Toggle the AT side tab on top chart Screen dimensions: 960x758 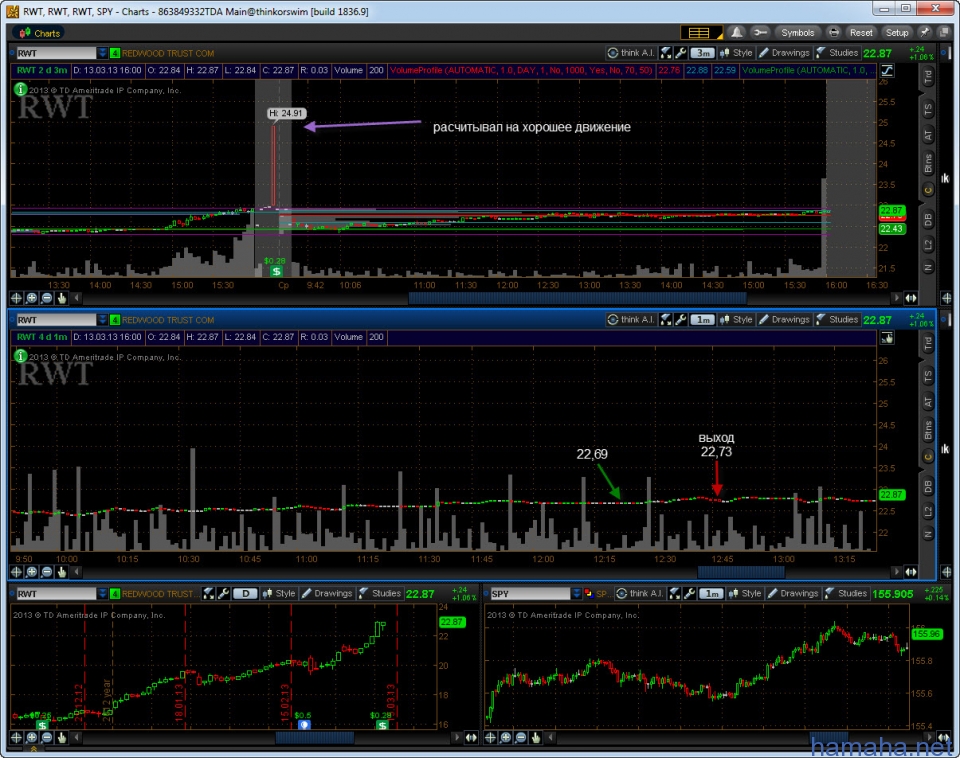[928, 136]
